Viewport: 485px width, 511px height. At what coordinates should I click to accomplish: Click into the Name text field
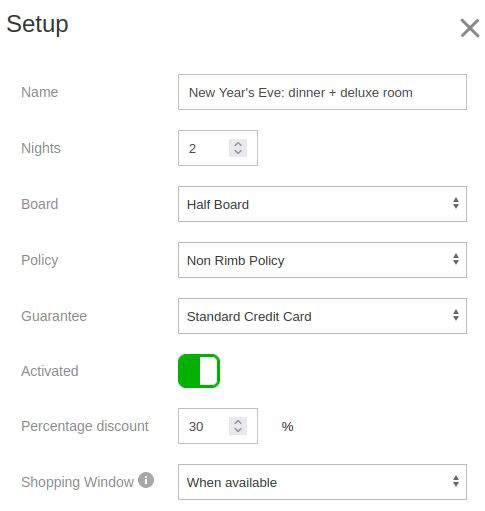(x=322, y=92)
